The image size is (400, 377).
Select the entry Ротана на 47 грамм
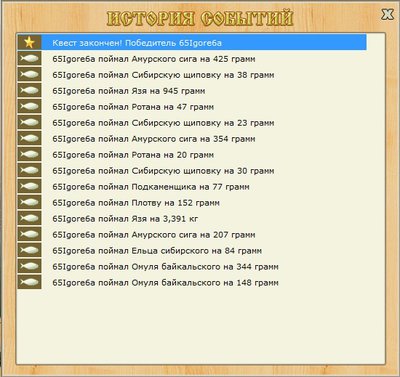click(192, 107)
